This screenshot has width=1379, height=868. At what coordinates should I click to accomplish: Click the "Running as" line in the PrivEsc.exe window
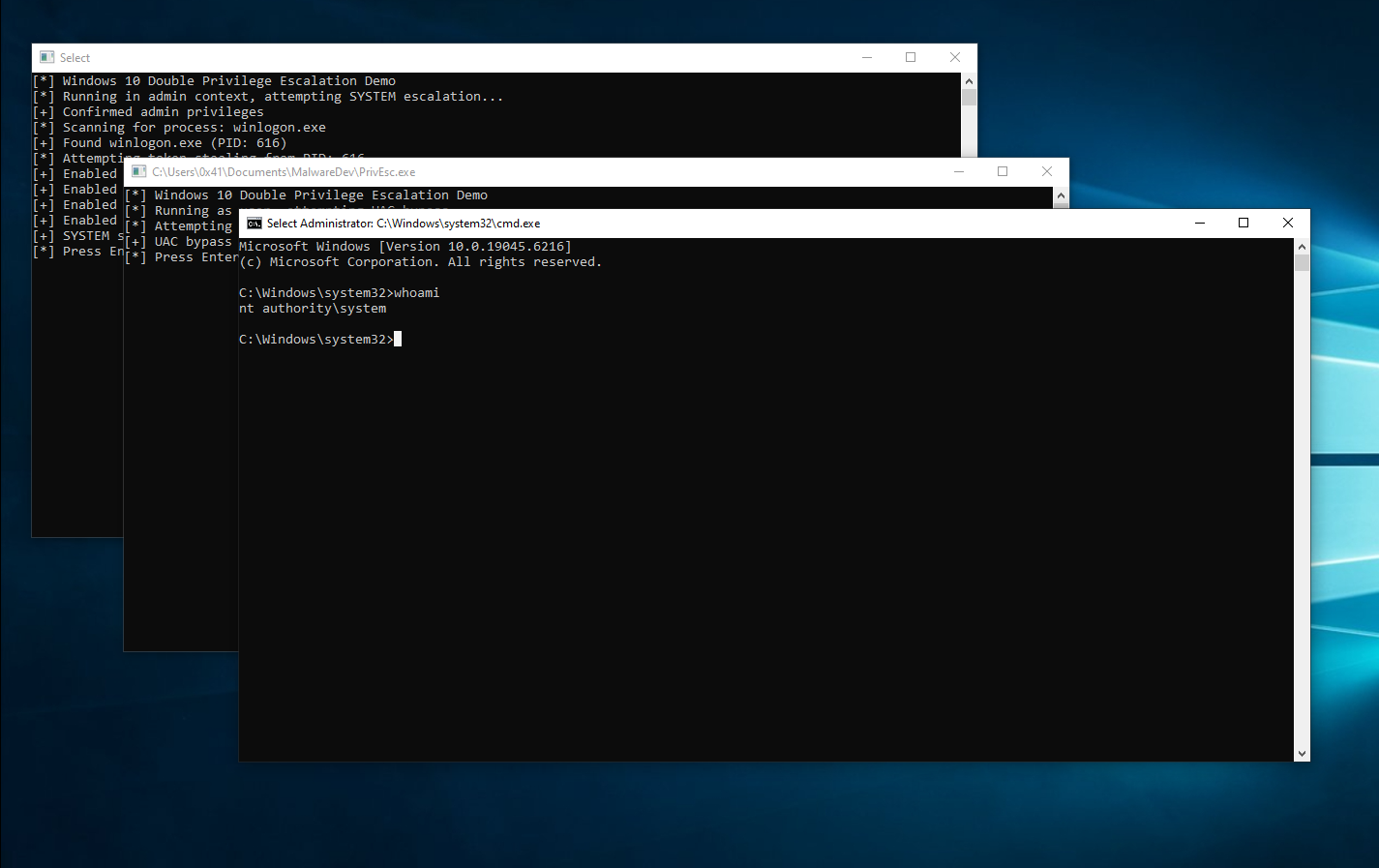click(x=194, y=211)
